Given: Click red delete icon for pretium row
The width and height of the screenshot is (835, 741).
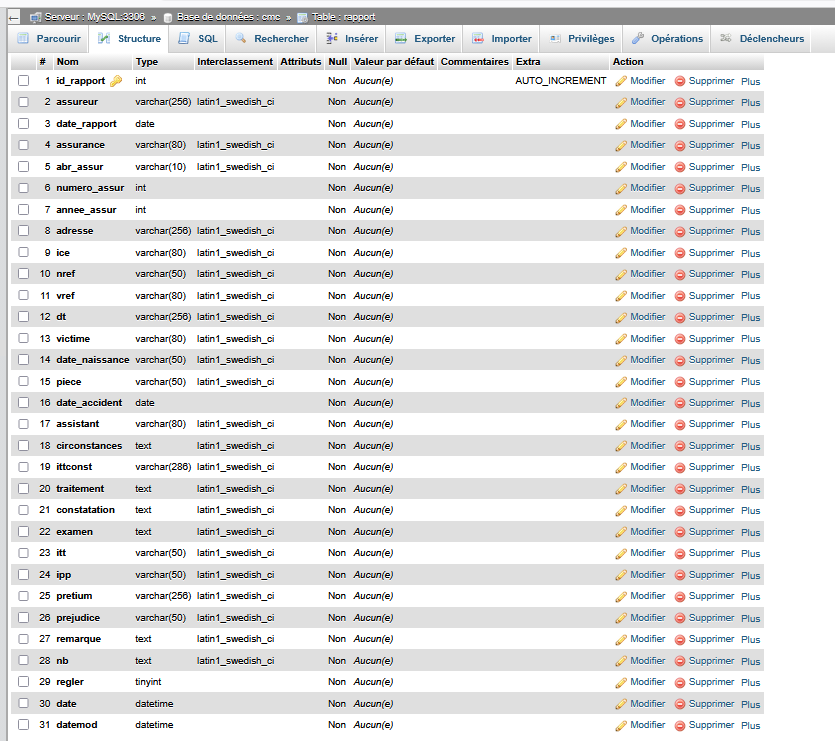Looking at the screenshot, I should click(x=680, y=596).
